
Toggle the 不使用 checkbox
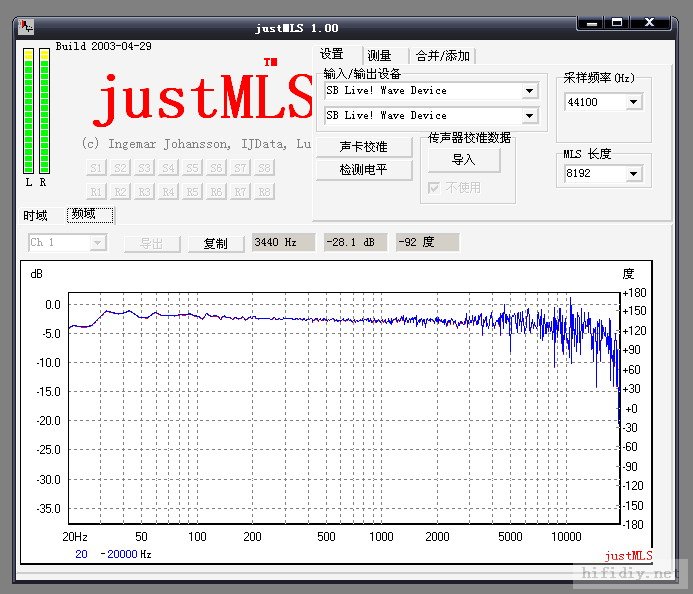[434, 187]
